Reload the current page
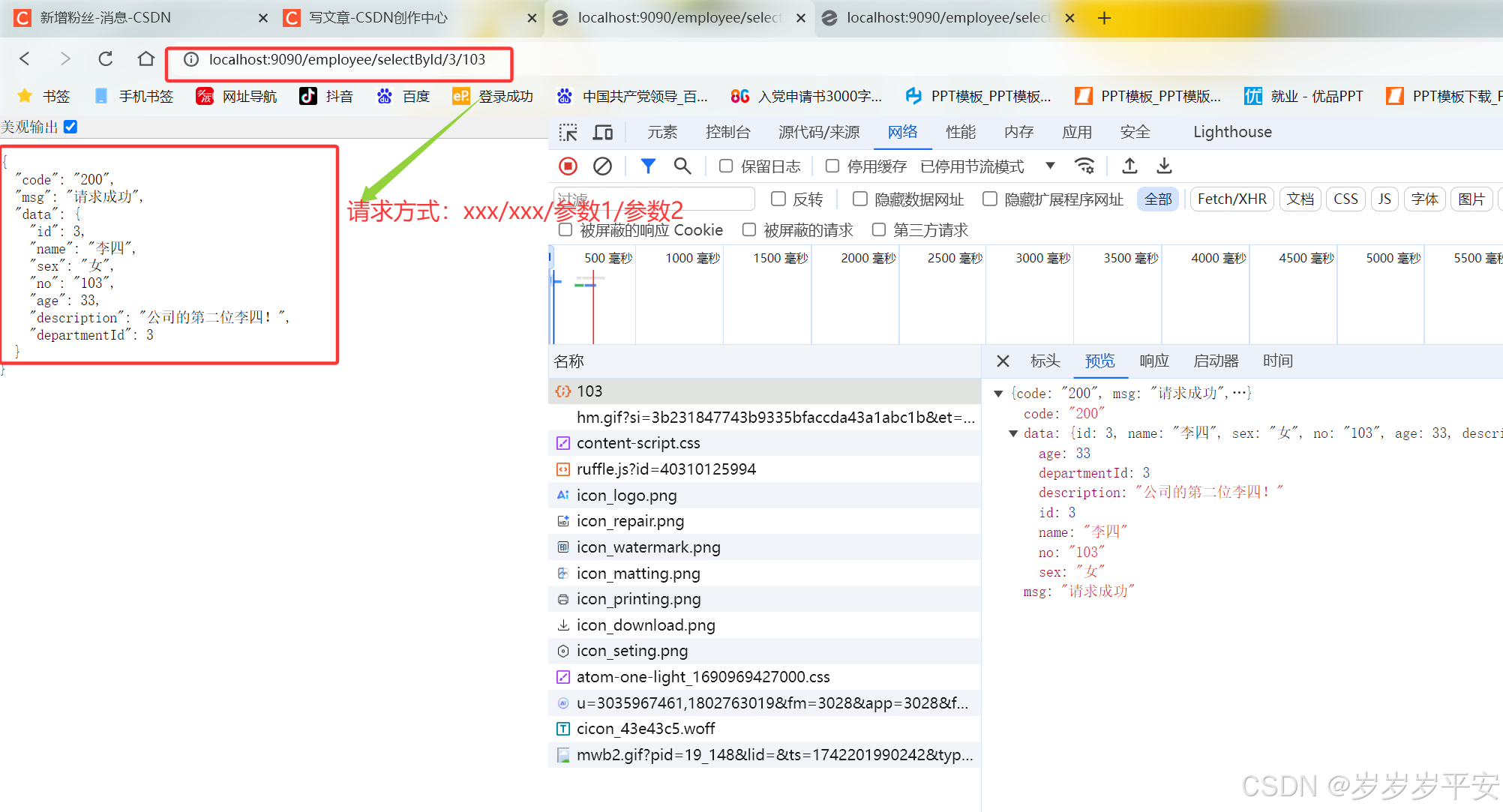 tap(105, 58)
